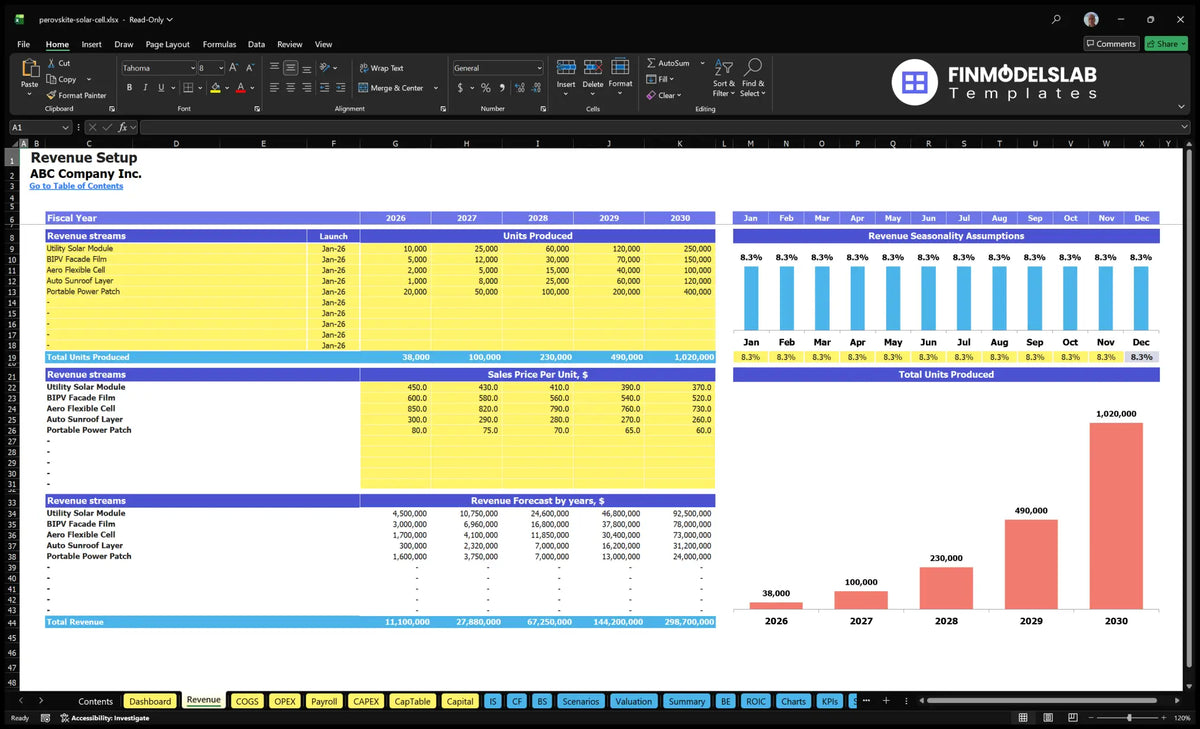Switch to the Valuation sheet tab
1200x729 pixels.
coord(633,701)
